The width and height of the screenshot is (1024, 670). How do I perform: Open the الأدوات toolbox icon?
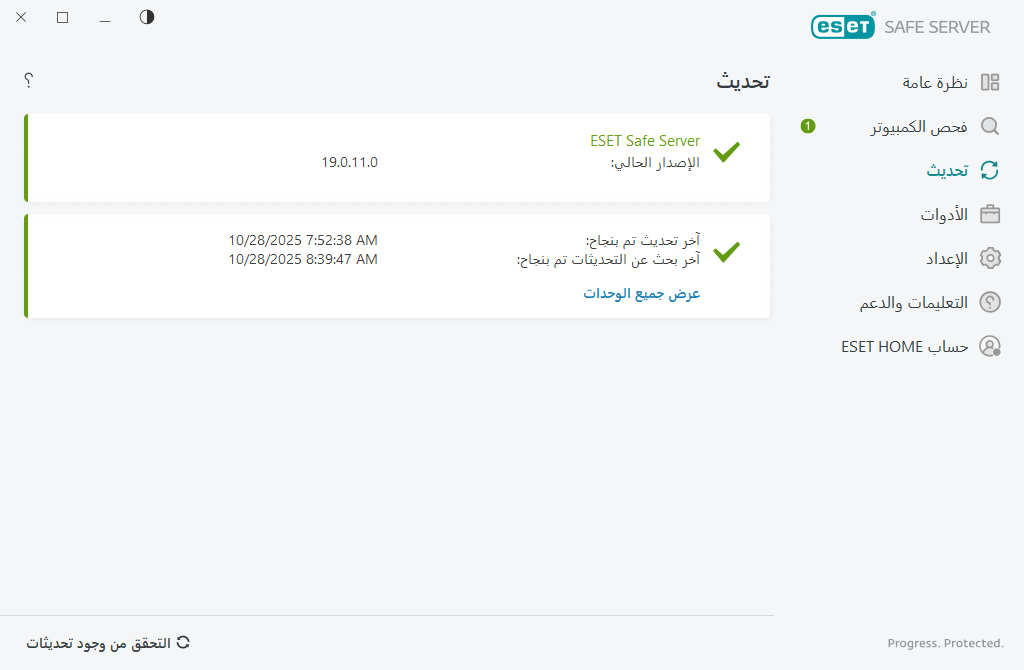click(x=990, y=214)
